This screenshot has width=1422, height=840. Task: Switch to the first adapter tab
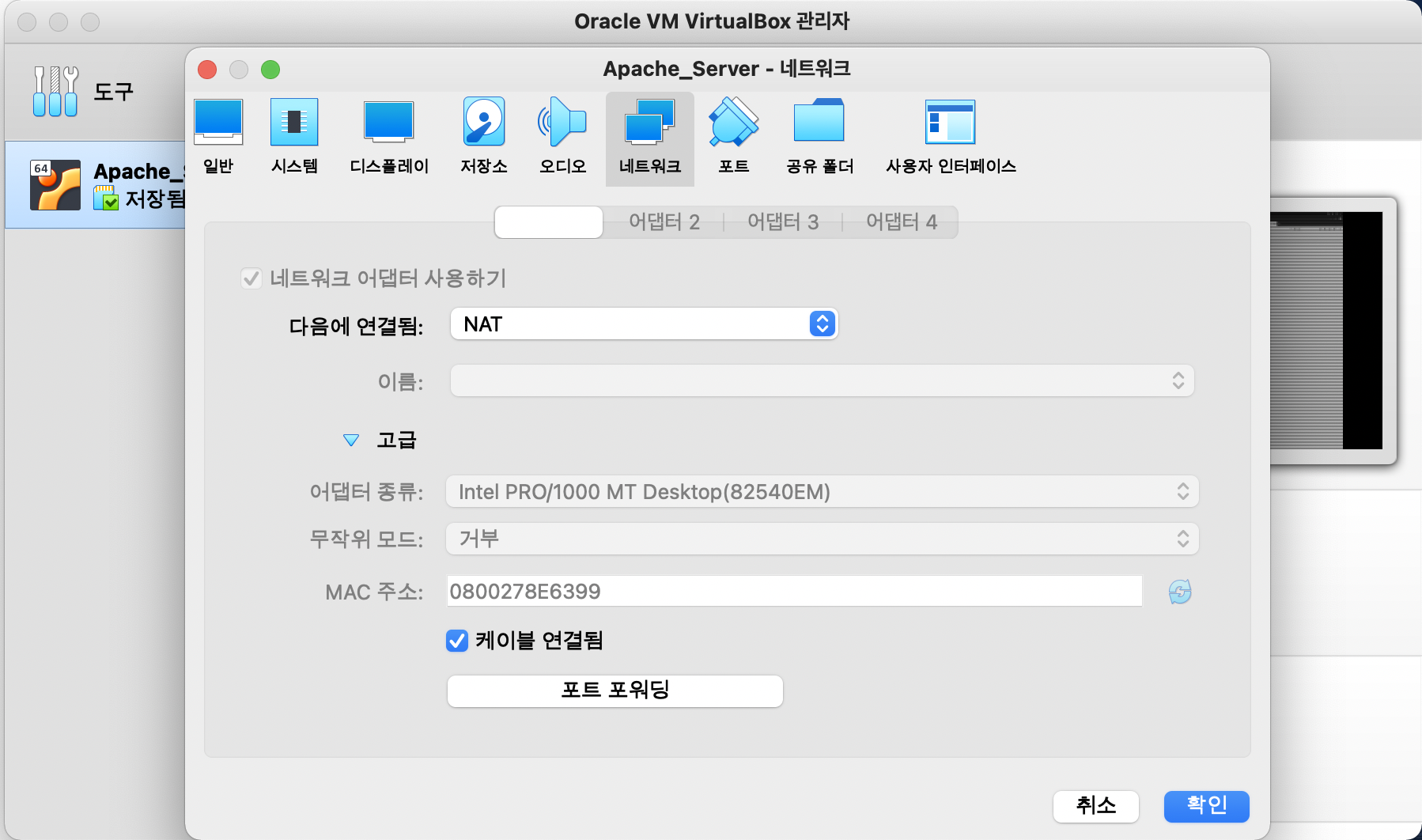point(549,222)
